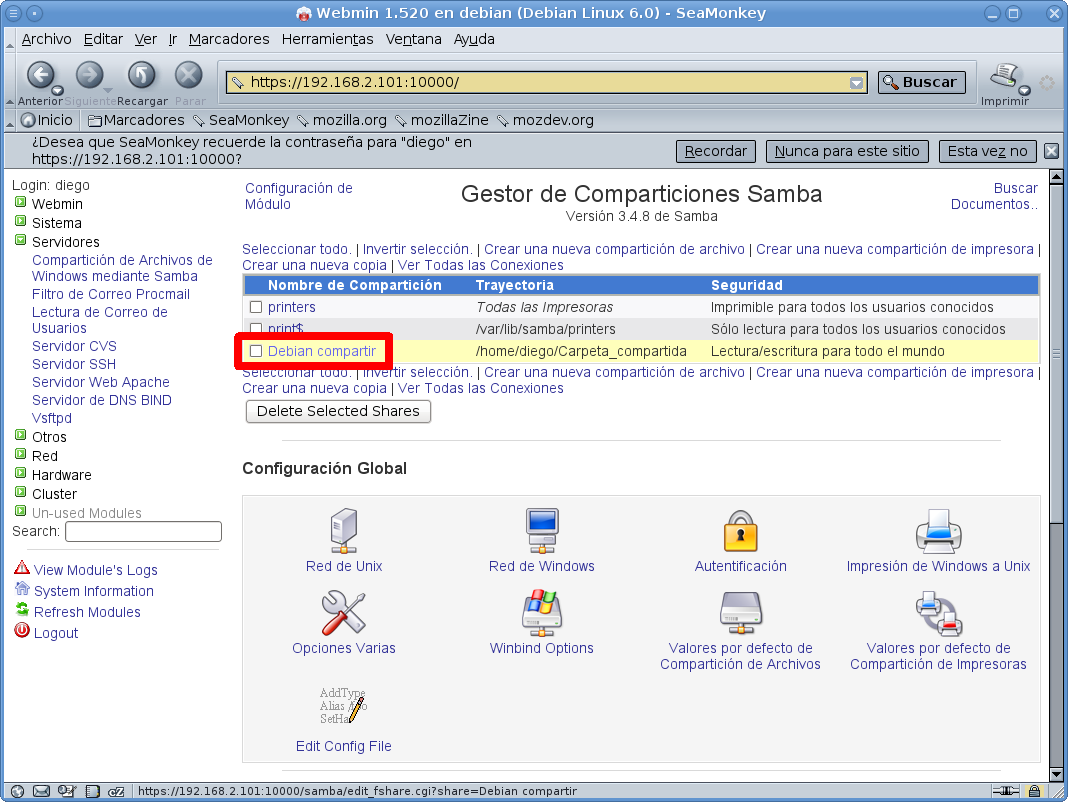Open the Autentificación padlock icon

point(740,530)
